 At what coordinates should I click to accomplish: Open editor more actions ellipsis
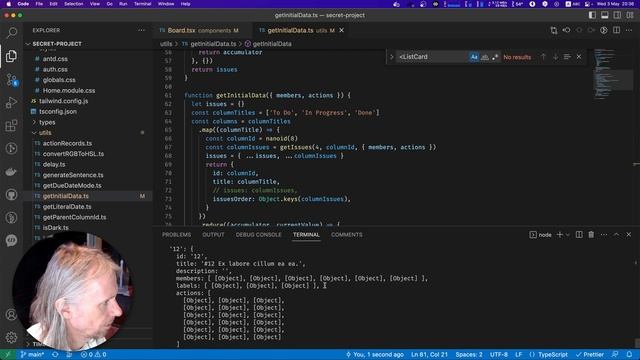point(629,30)
